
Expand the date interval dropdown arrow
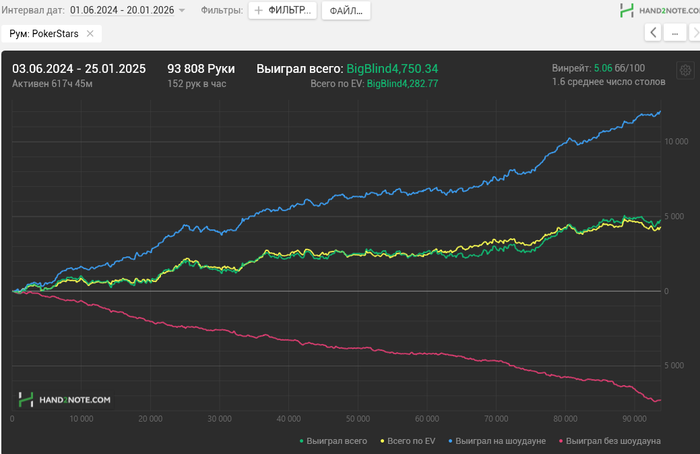[182, 10]
